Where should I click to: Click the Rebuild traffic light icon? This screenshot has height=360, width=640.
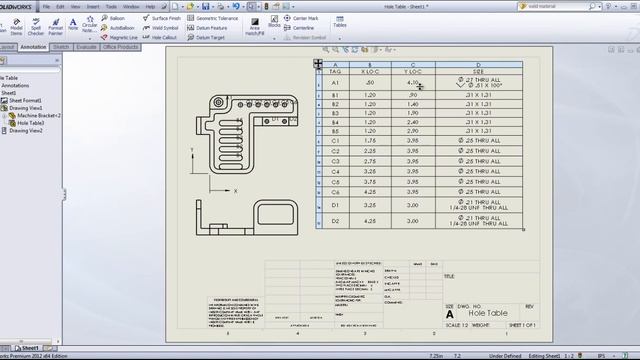267,7
